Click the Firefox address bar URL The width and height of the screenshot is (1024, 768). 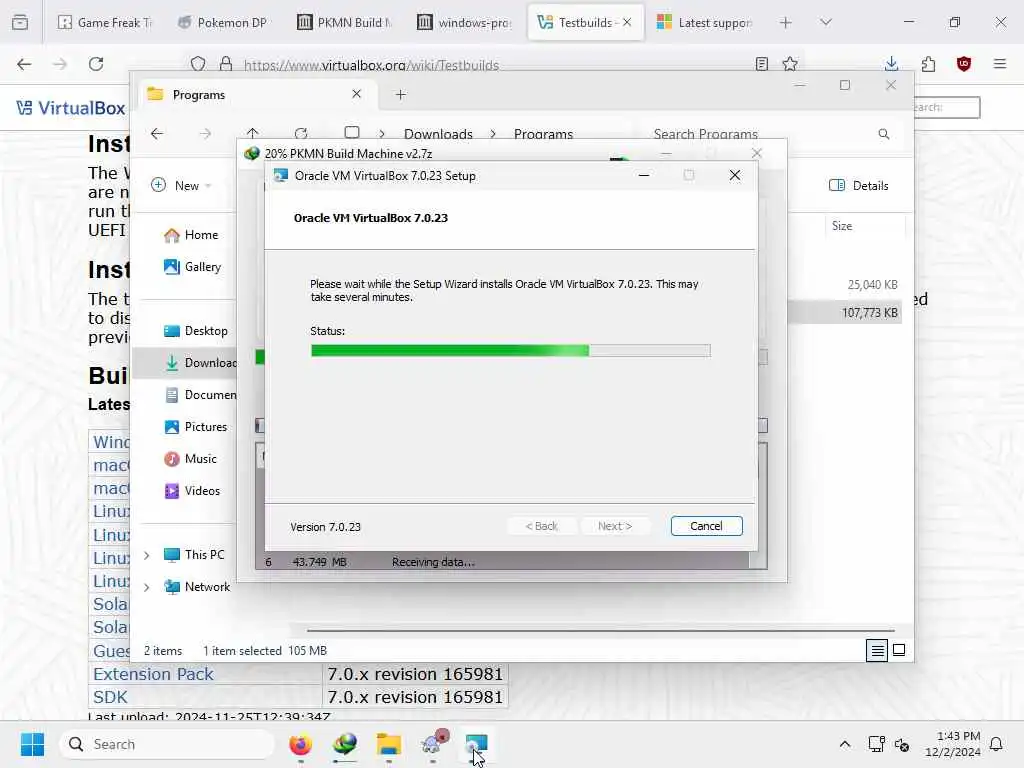point(371,65)
